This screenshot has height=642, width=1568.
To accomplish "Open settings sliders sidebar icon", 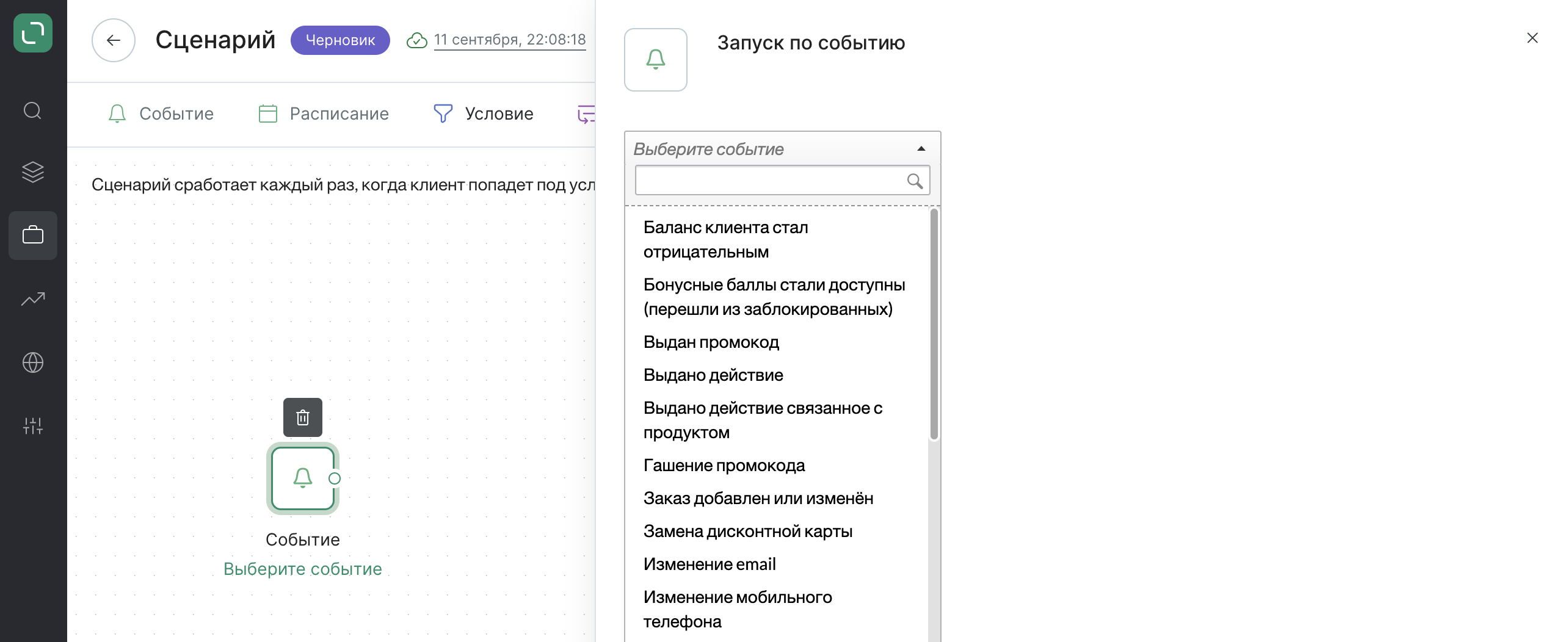I will point(33,426).
